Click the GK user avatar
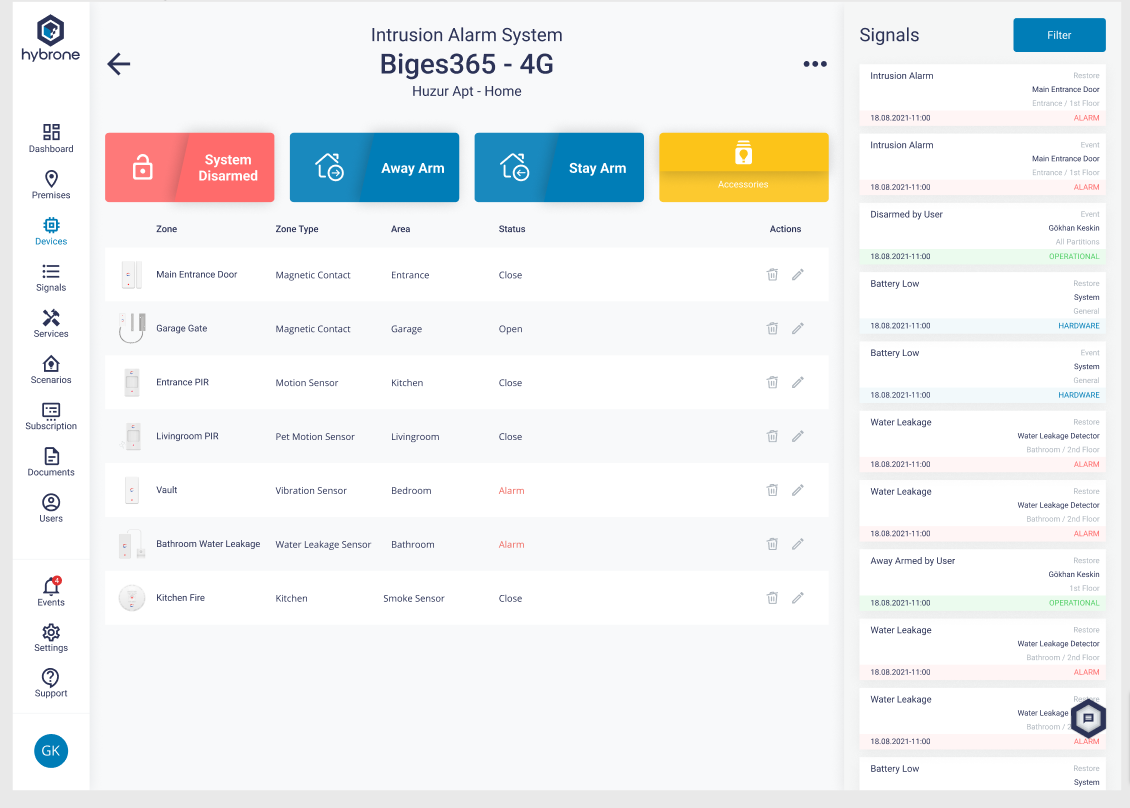Viewport: 1130px width, 808px height. pyautogui.click(x=51, y=751)
